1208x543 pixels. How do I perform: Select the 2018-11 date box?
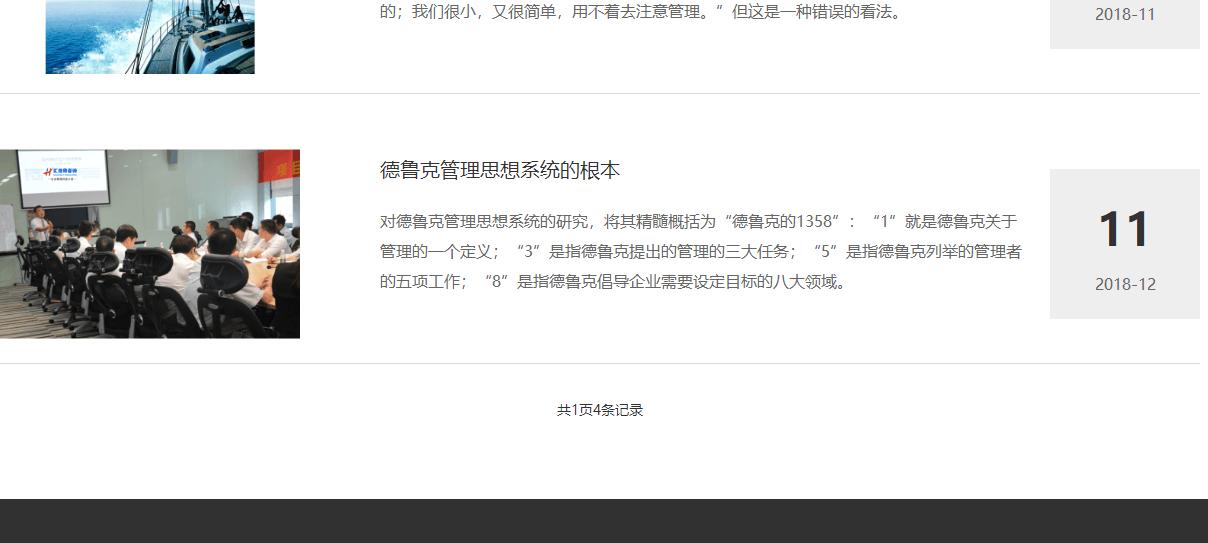pyautogui.click(x=1125, y=24)
